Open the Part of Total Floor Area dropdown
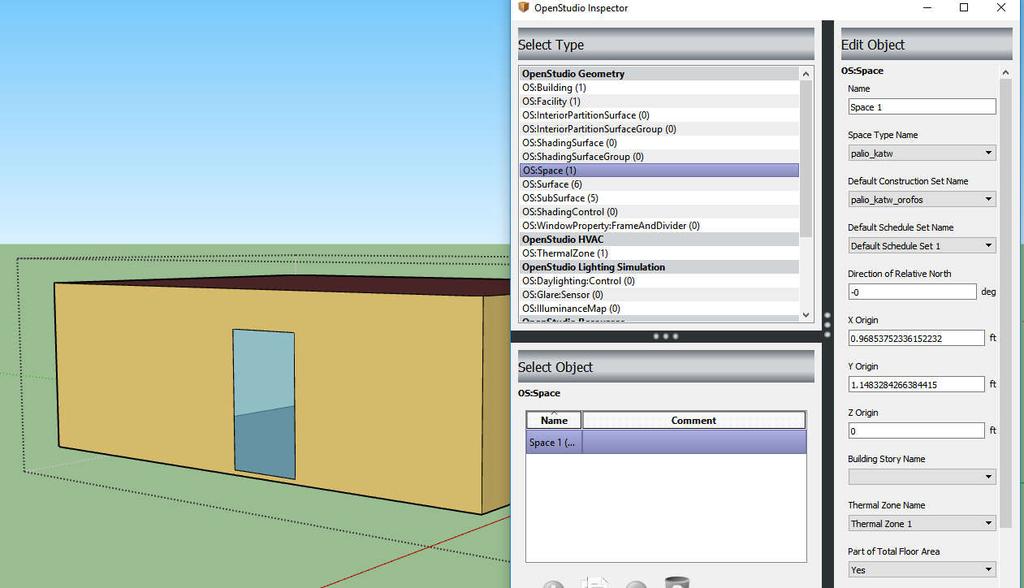The image size is (1024, 588). click(x=921, y=570)
